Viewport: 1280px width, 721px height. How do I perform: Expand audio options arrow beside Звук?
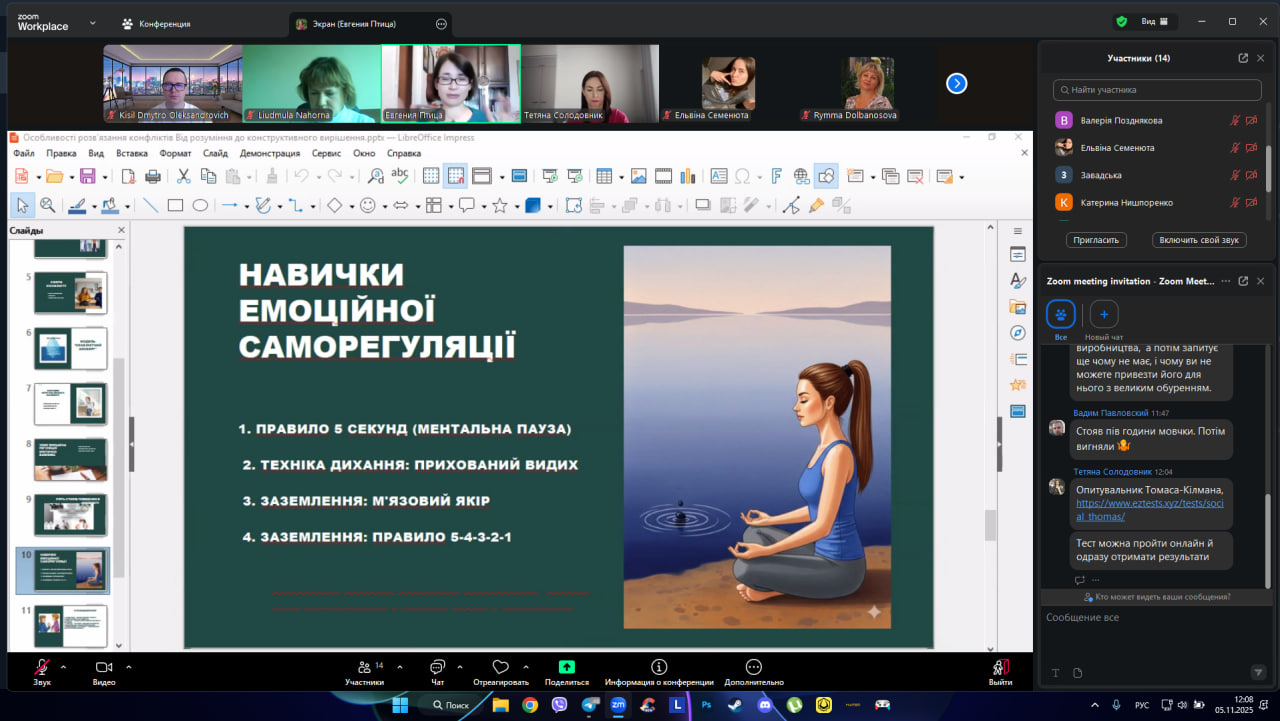coord(64,667)
